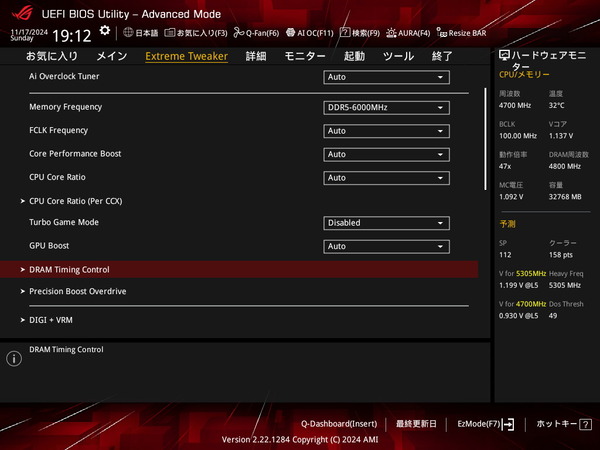Toggle Resize BAR icon
The width and height of the screenshot is (600, 450).
(442, 33)
